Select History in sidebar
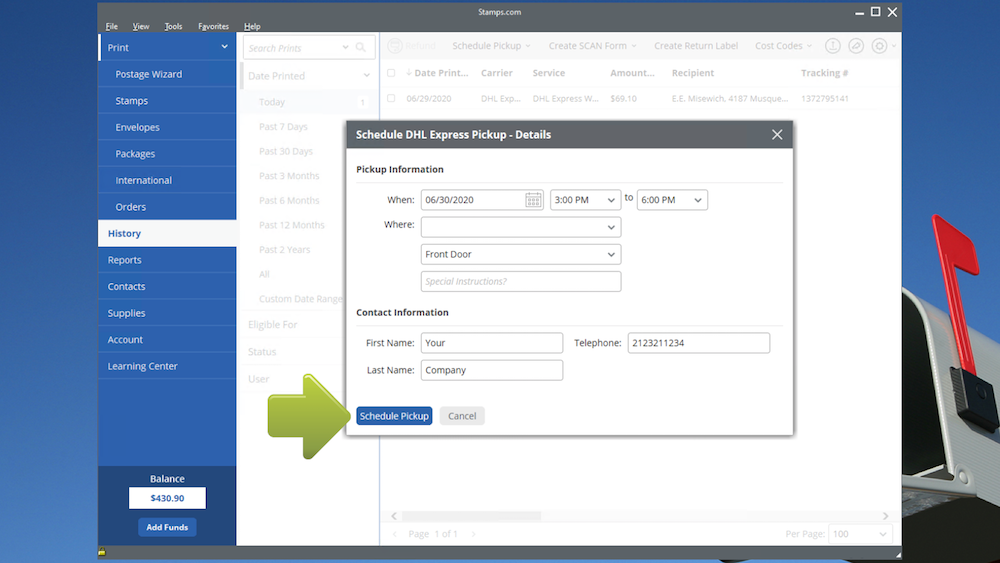 [167, 233]
